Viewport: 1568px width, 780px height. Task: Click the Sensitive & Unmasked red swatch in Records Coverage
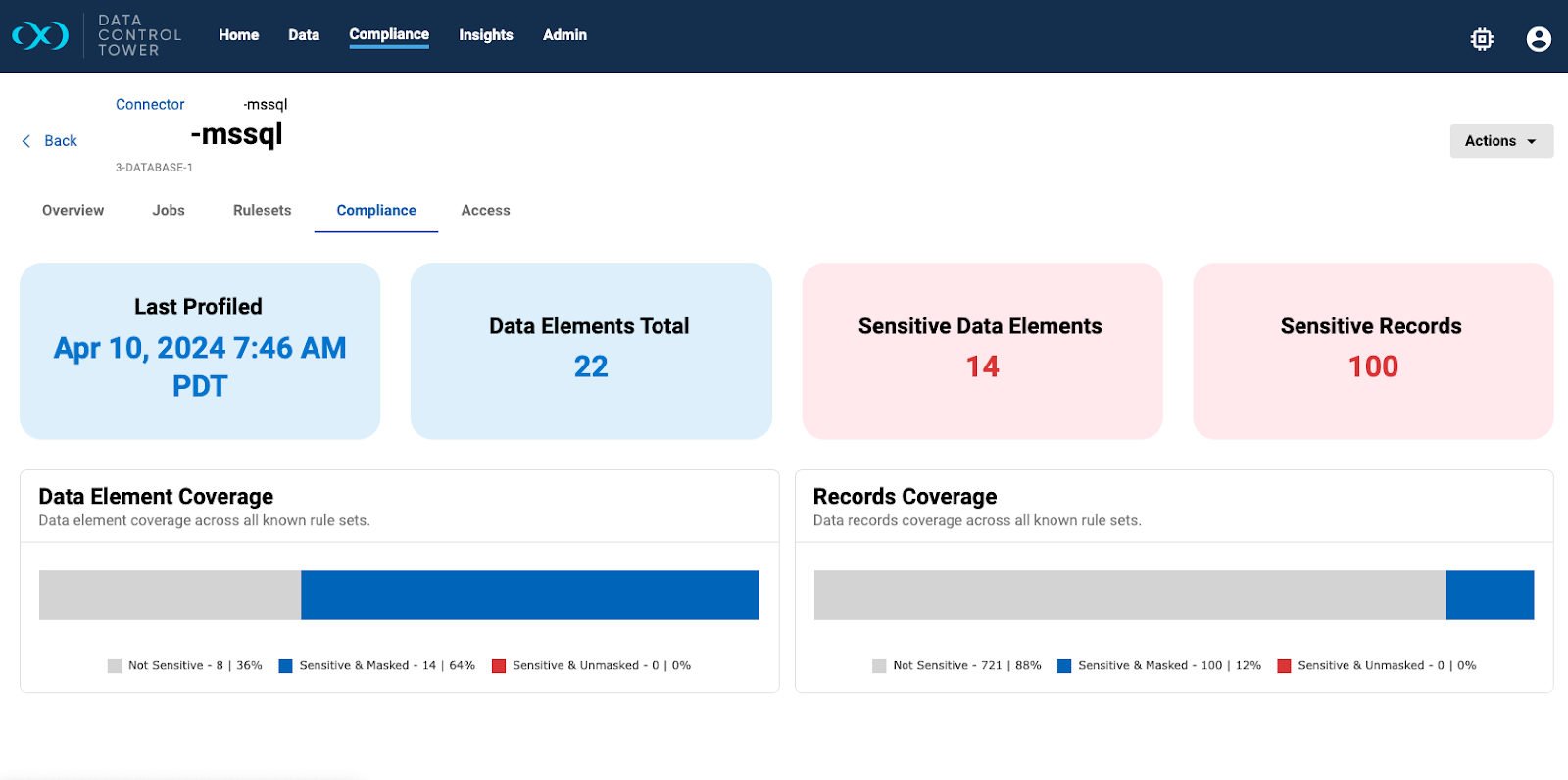pyautogui.click(x=1284, y=666)
